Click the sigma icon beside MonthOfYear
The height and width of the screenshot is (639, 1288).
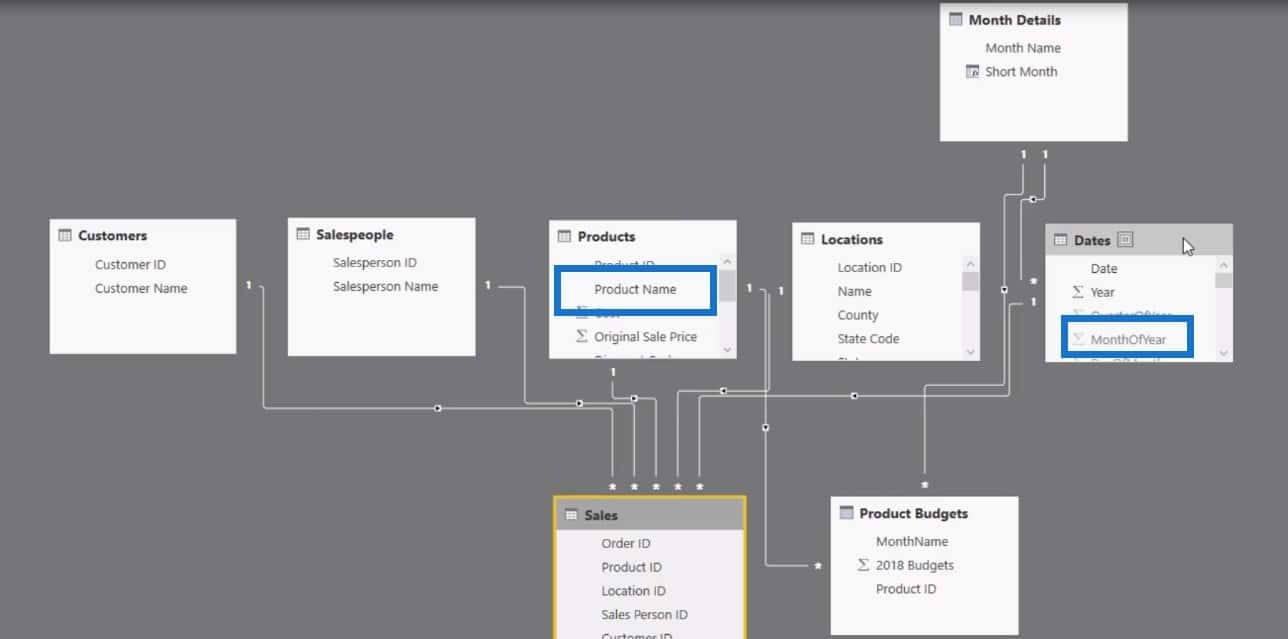point(1078,340)
